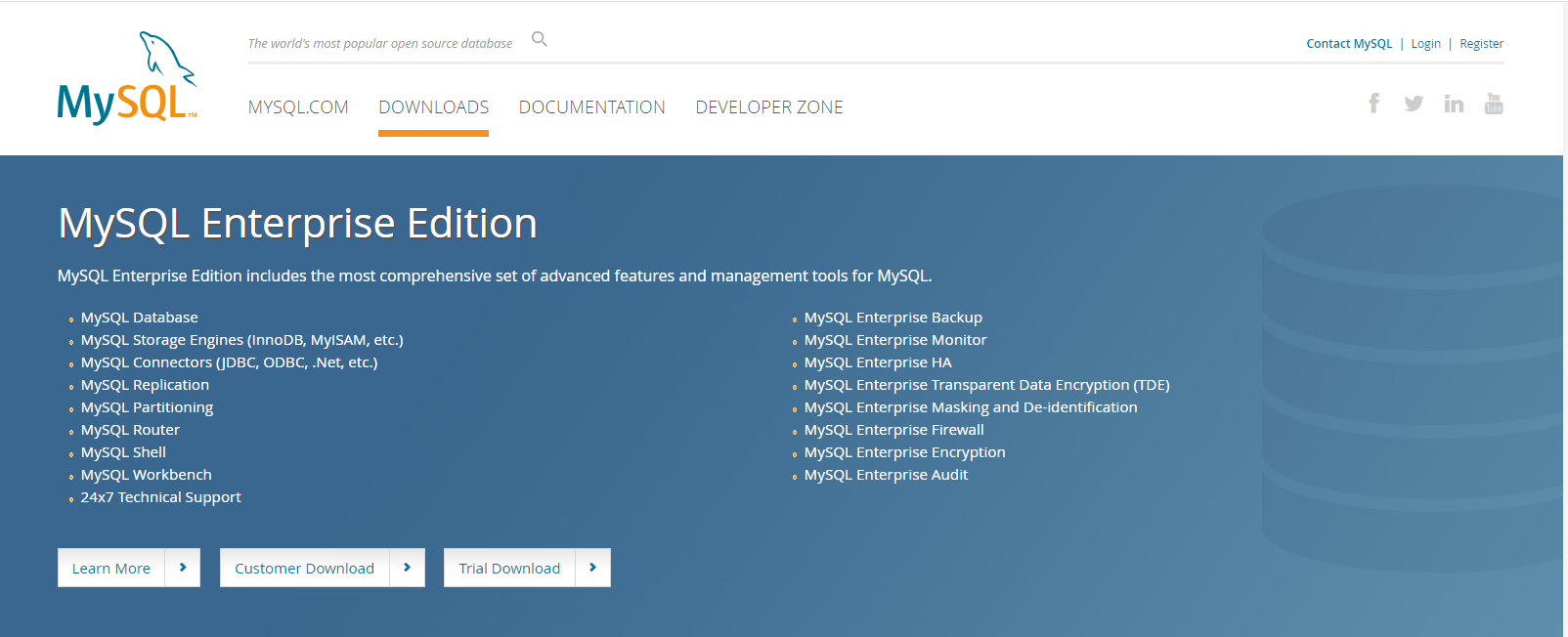Viewport: 1568px width, 637px height.
Task: Select the MySQL Storage Engines list item
Action: click(242, 340)
